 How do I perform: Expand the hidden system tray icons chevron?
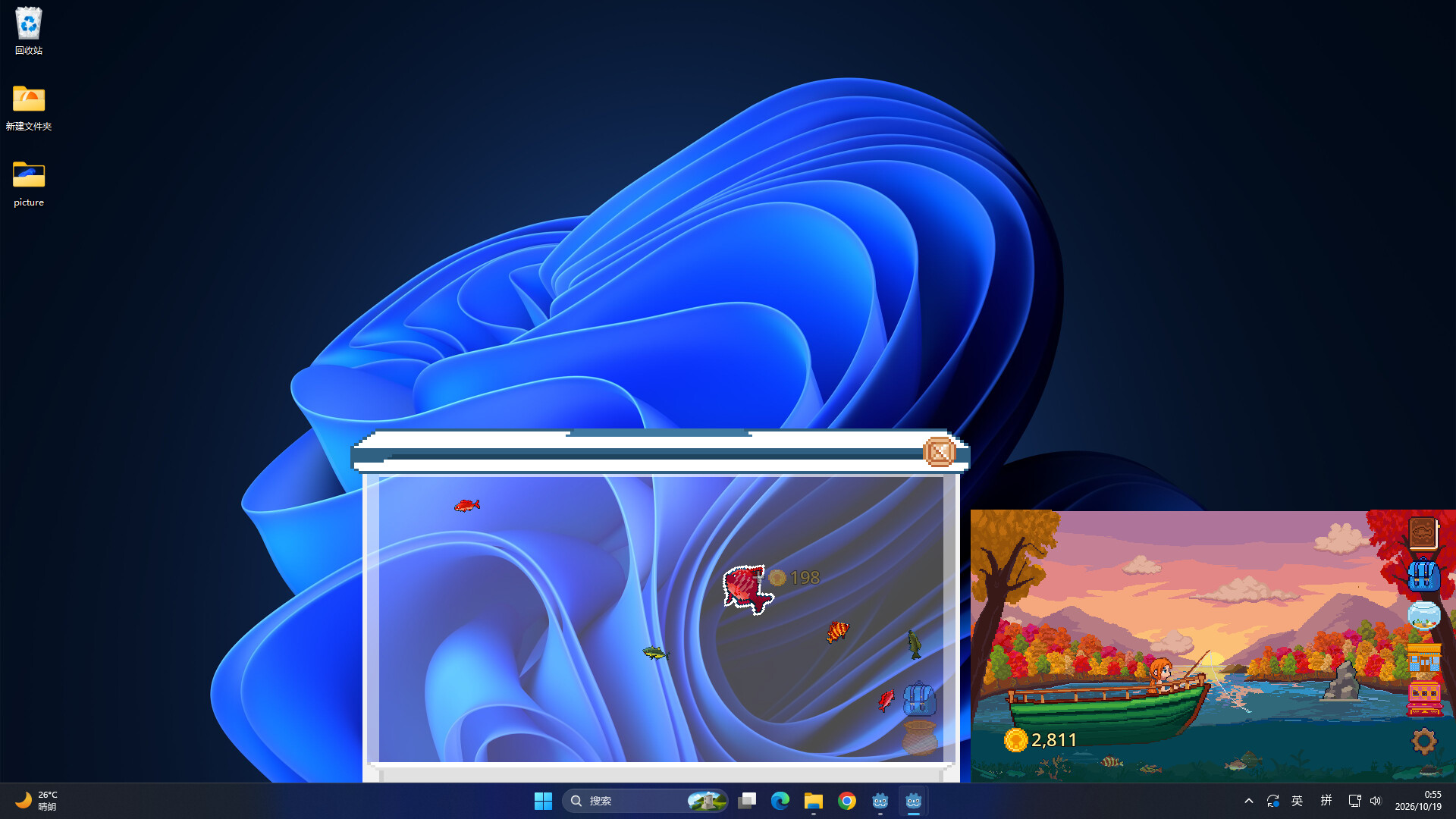click(1249, 801)
